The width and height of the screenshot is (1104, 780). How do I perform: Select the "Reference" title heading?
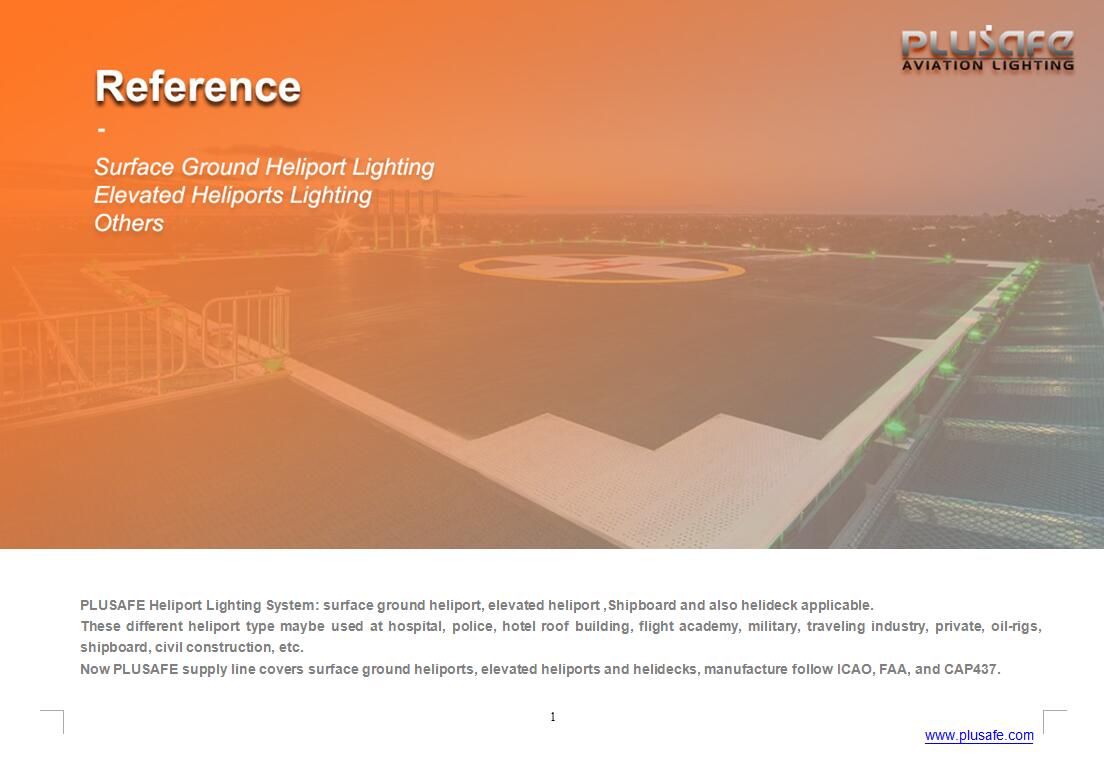[198, 87]
